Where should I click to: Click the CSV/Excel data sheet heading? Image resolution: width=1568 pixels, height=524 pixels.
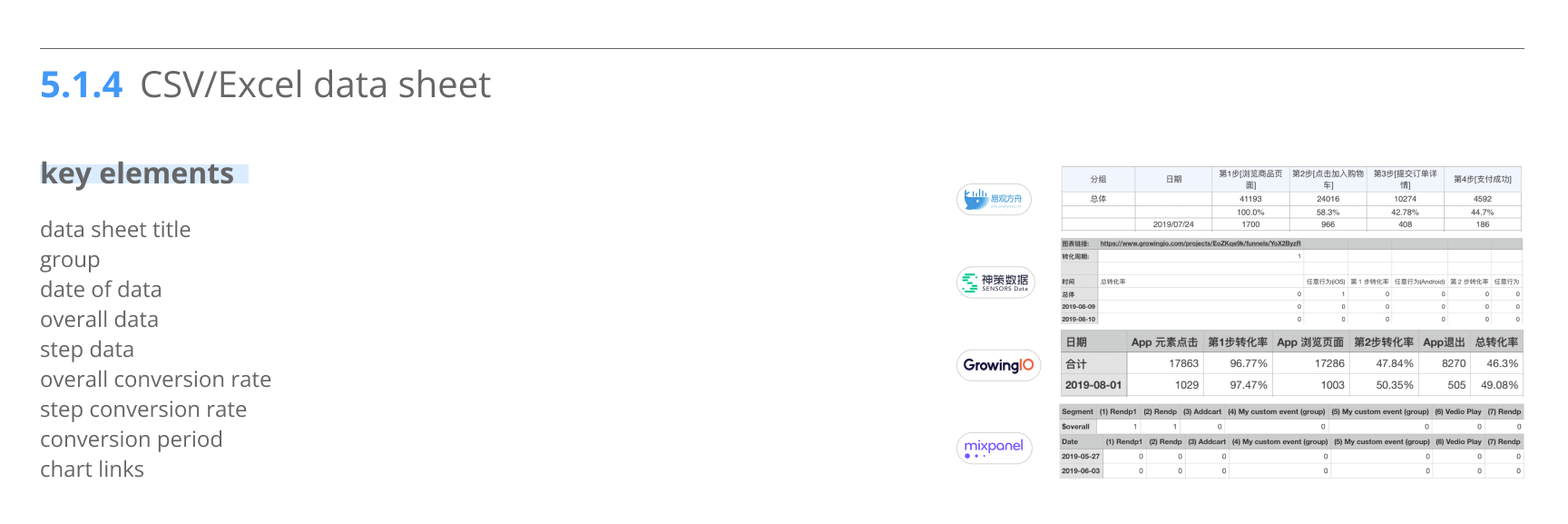[x=315, y=85]
